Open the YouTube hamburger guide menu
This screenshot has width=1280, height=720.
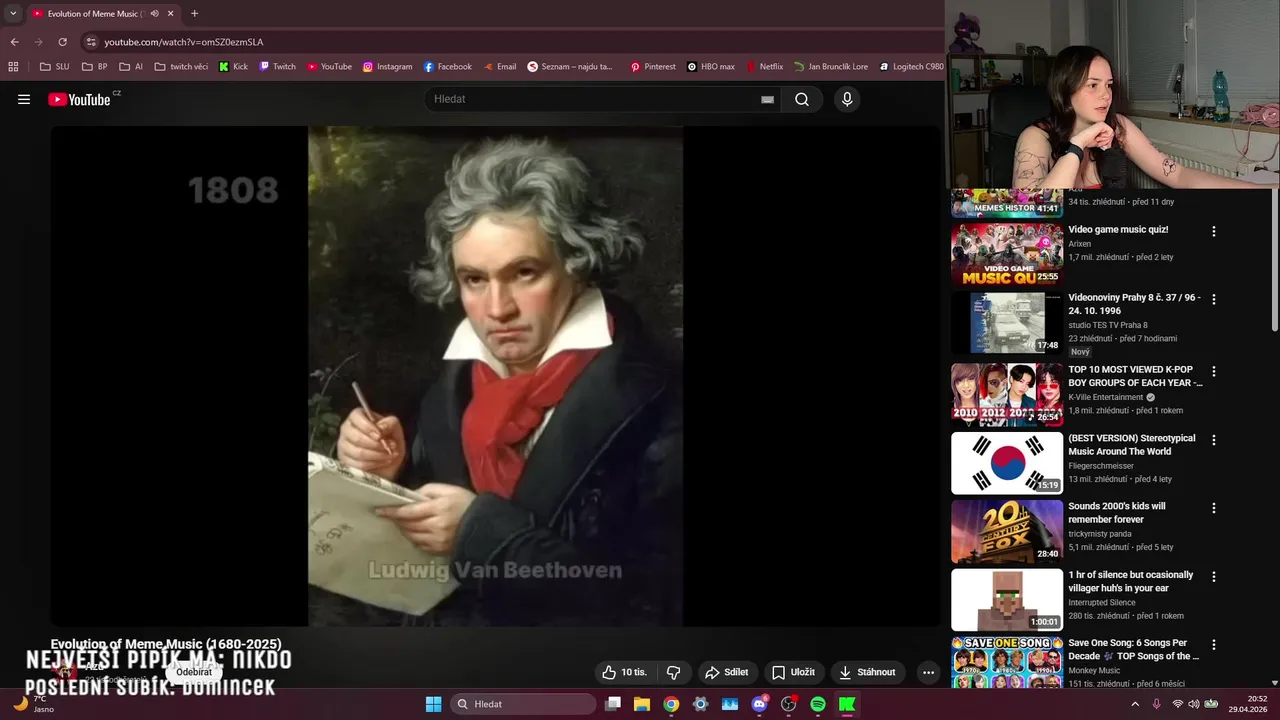[24, 99]
